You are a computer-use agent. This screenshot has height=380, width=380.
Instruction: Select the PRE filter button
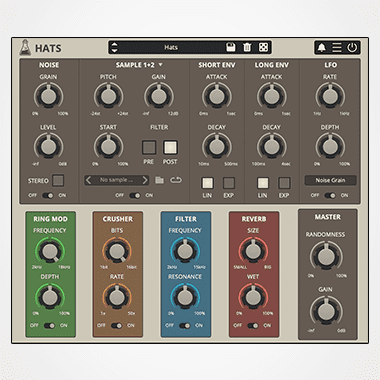(149, 147)
